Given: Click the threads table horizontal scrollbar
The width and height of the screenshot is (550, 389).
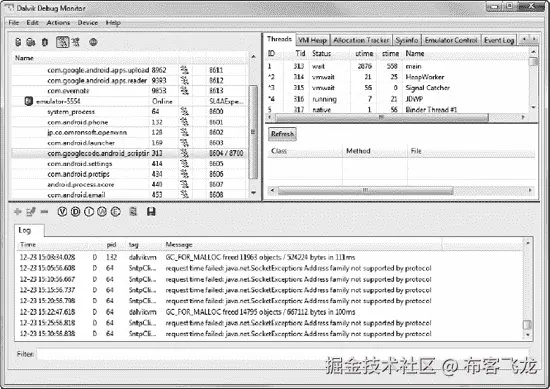Looking at the screenshot, I should click(x=381, y=117).
